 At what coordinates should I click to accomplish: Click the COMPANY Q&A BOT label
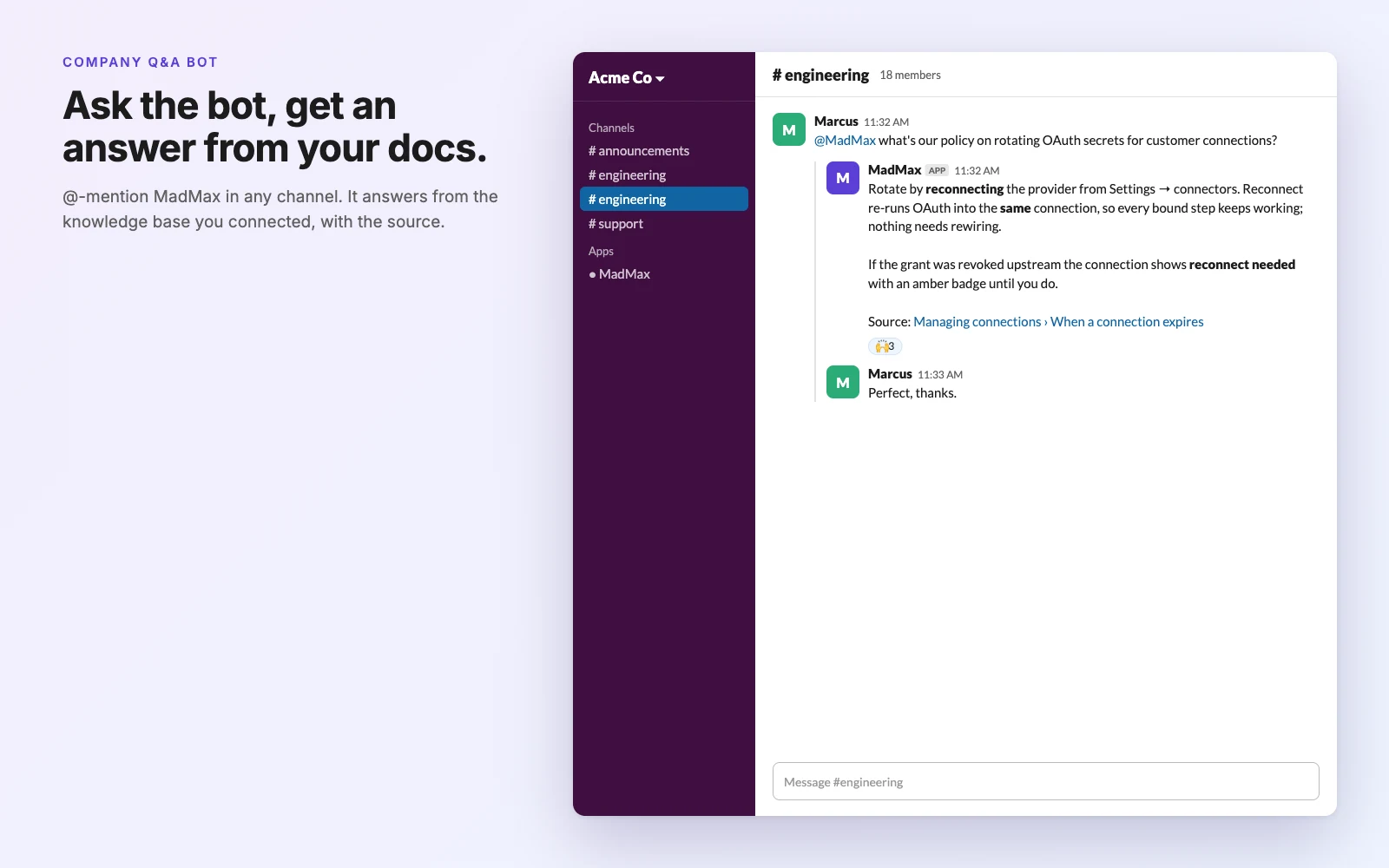[140, 62]
